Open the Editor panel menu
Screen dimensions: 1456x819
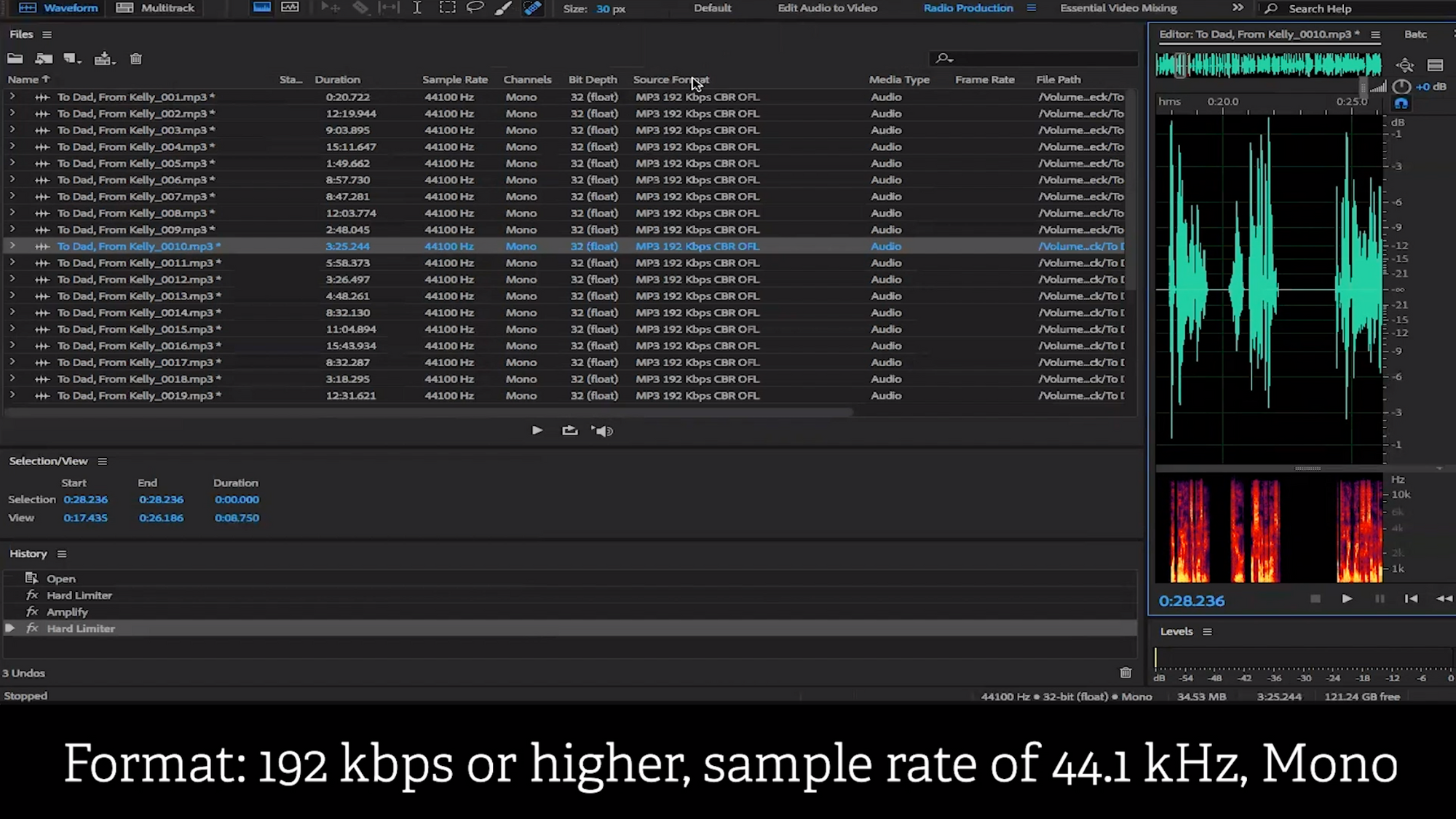1375,34
